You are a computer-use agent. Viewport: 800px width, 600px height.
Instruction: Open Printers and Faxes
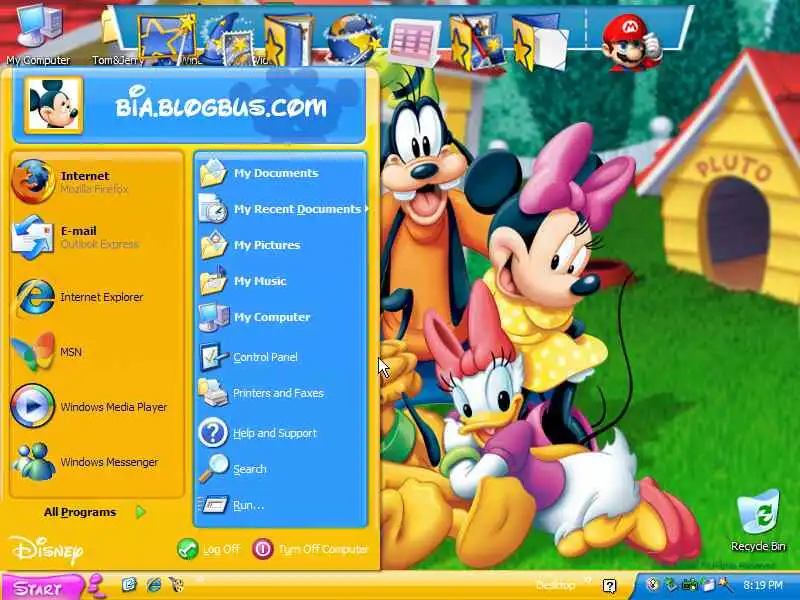tap(281, 393)
